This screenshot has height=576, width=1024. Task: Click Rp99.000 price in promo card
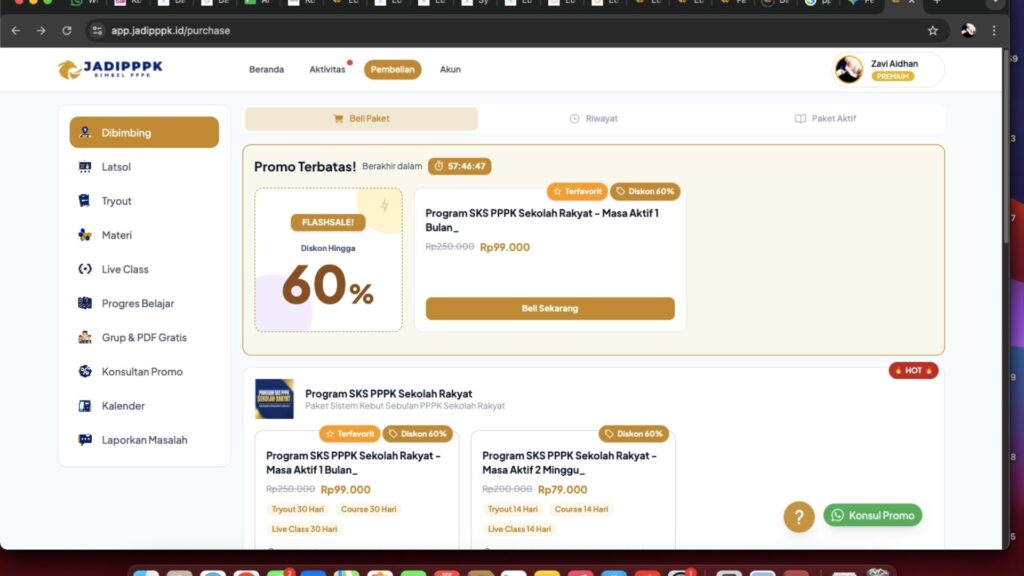click(505, 247)
